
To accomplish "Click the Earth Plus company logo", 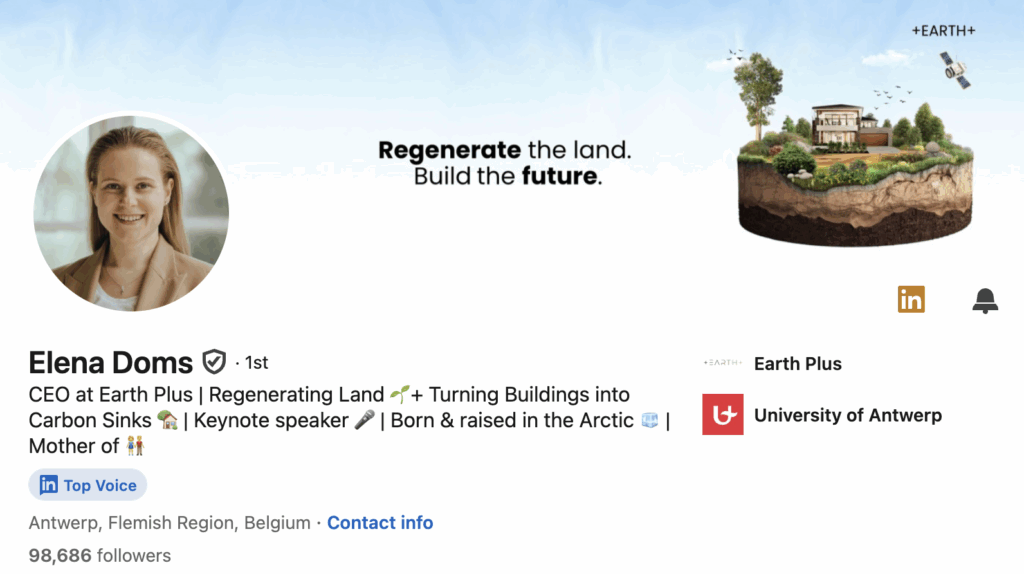I will coord(723,363).
